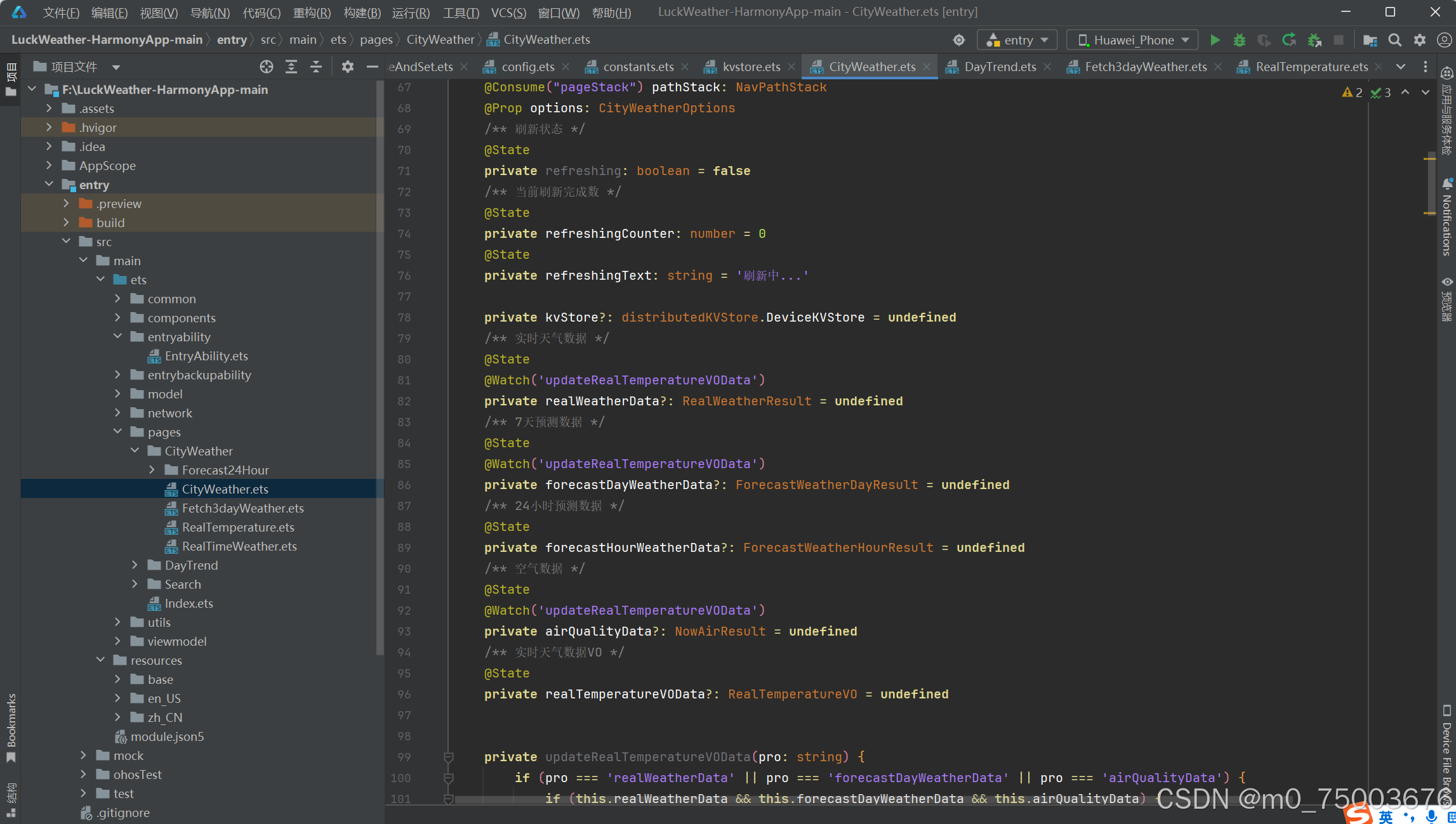
Task: Open the 构建(B) menu
Action: [x=362, y=12]
